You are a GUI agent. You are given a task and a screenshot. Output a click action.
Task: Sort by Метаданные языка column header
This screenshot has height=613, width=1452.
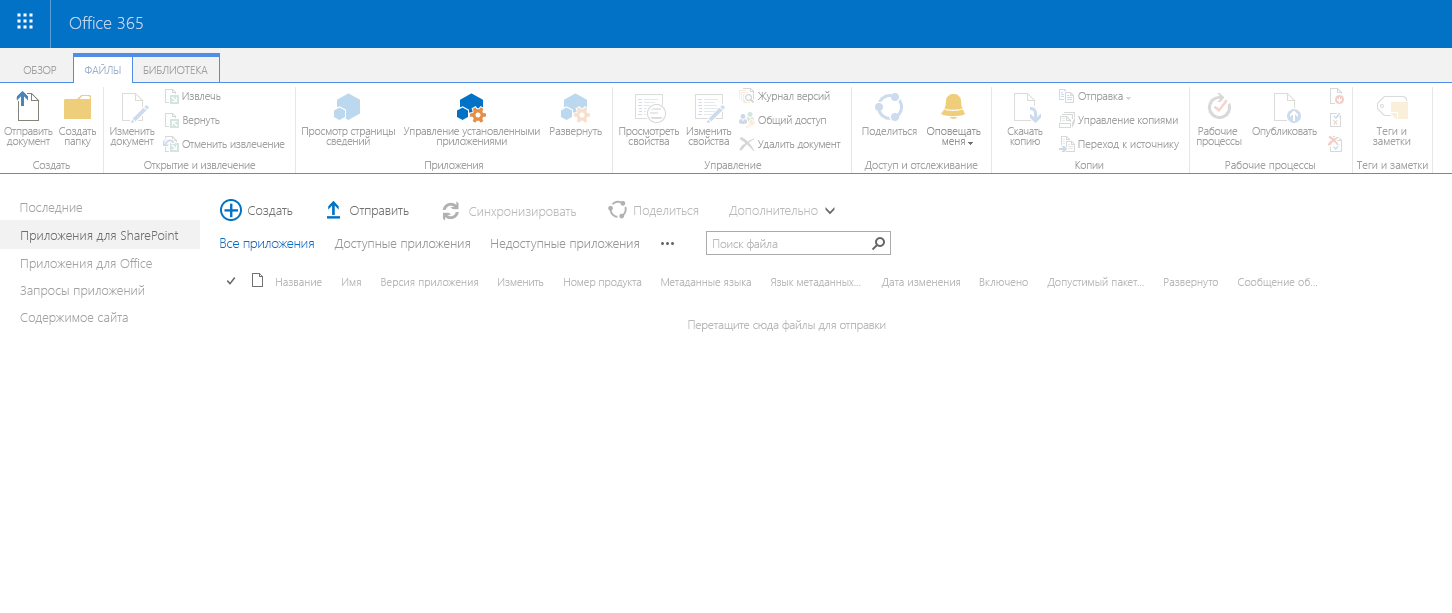tap(705, 282)
